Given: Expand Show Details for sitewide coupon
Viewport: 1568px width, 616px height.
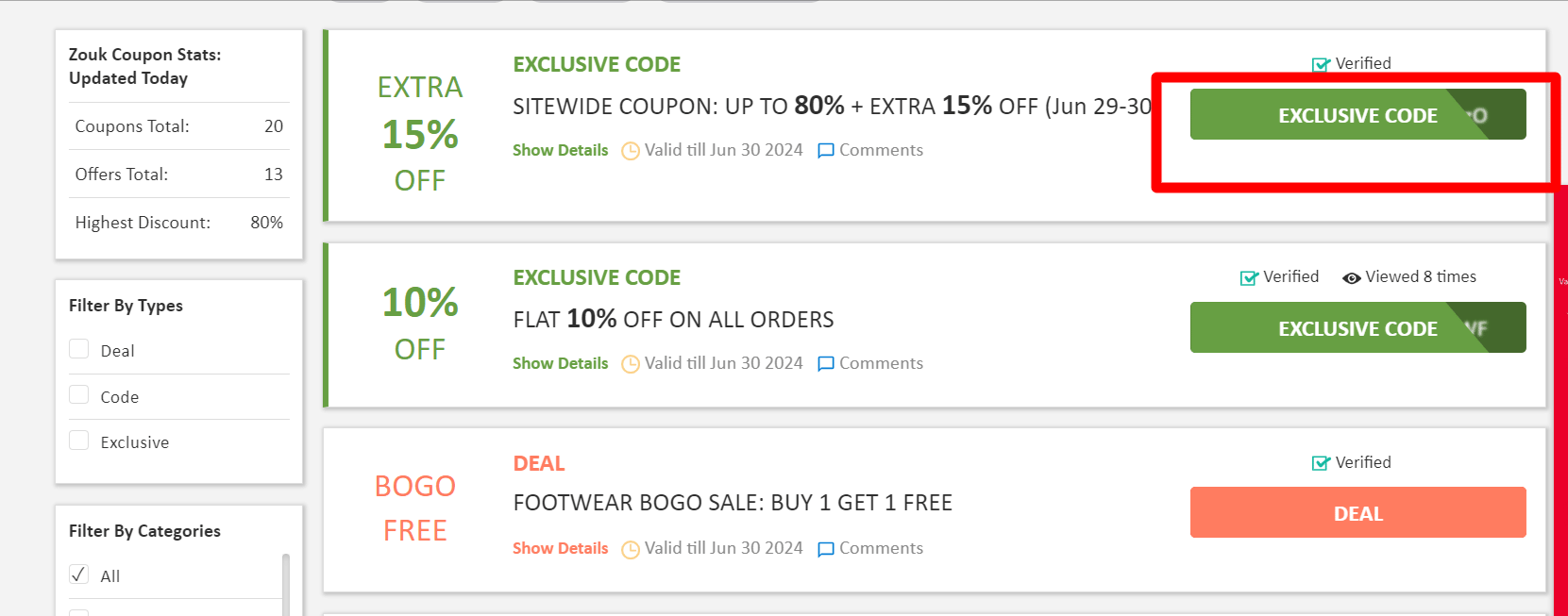Looking at the screenshot, I should [560, 150].
